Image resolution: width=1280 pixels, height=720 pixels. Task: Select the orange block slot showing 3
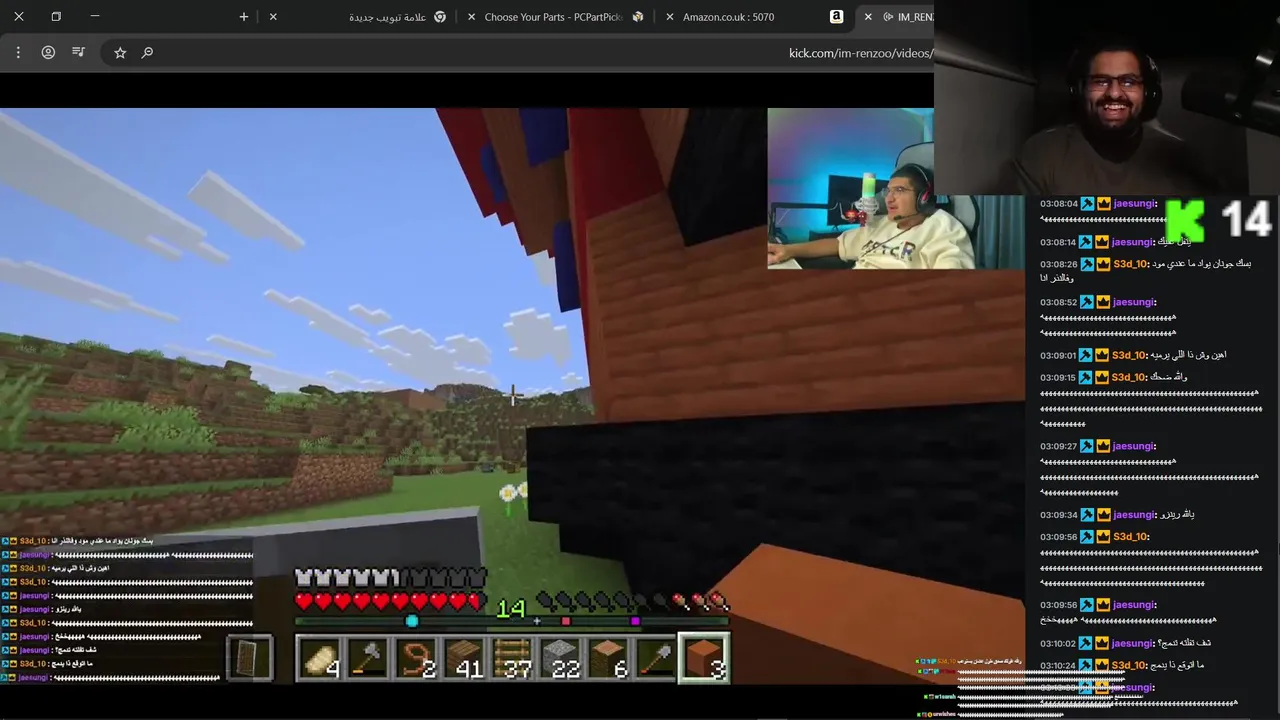[x=704, y=658]
